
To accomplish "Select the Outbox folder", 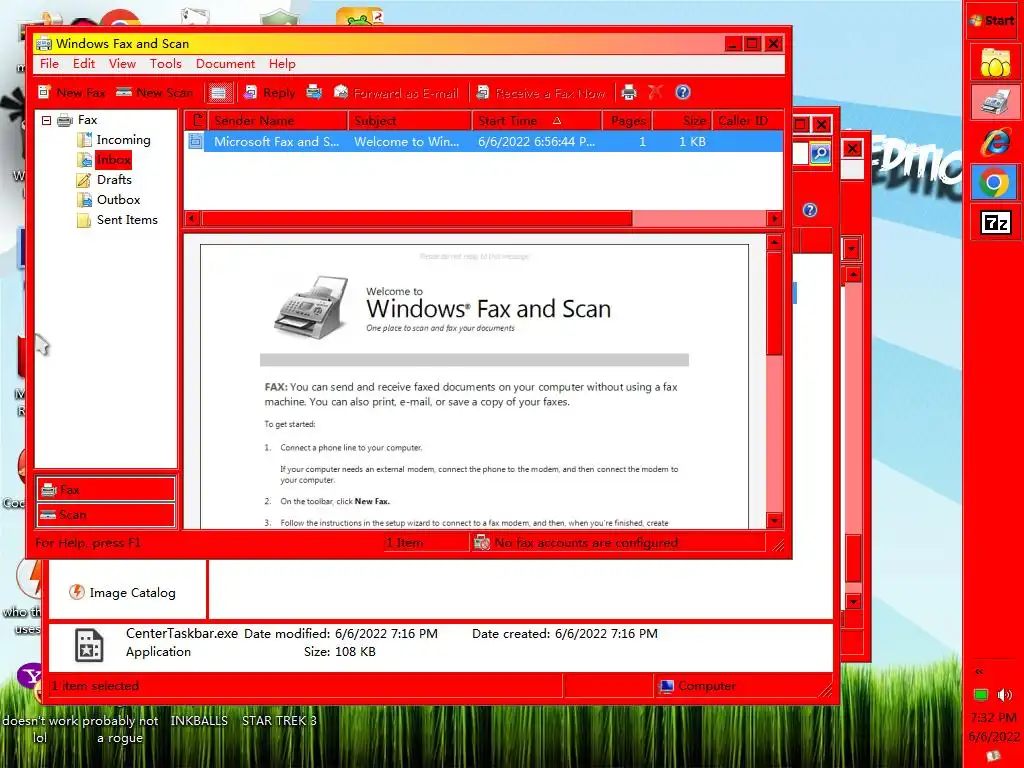I will 118,200.
